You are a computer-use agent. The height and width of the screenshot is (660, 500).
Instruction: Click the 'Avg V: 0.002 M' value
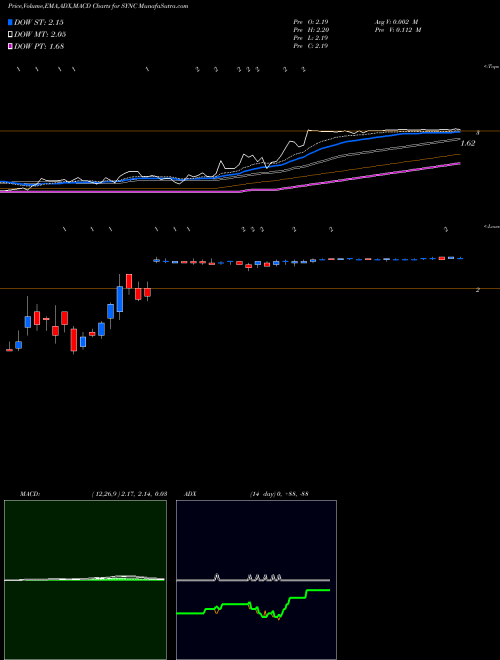tap(396, 21)
